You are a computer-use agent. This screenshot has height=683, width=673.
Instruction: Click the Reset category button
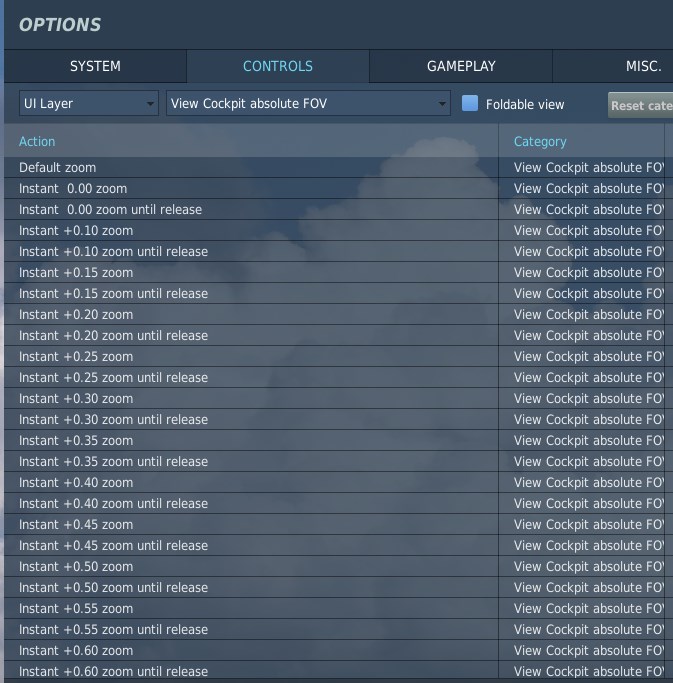click(x=641, y=105)
